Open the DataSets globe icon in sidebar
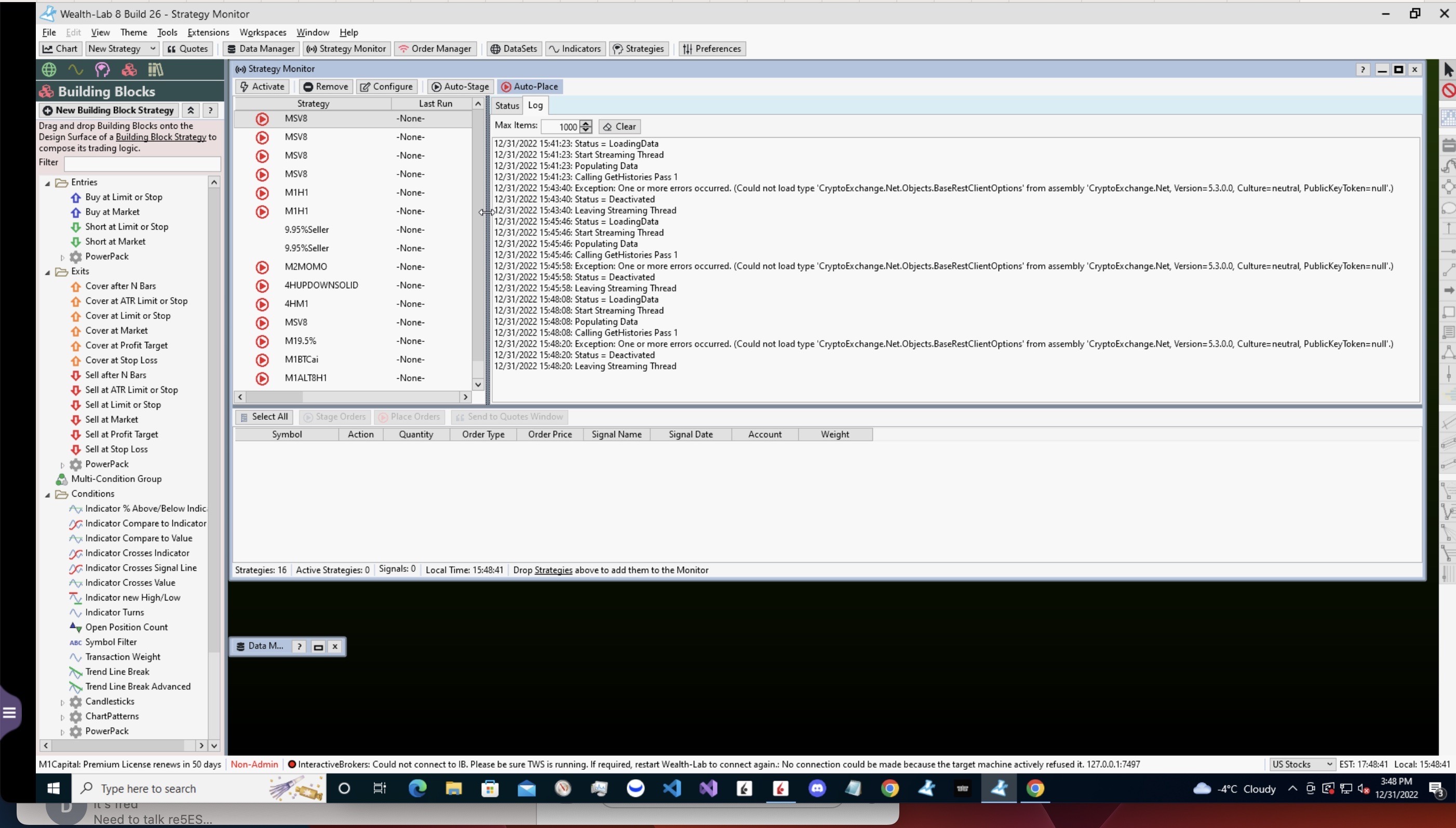The image size is (1456, 828). [49, 70]
